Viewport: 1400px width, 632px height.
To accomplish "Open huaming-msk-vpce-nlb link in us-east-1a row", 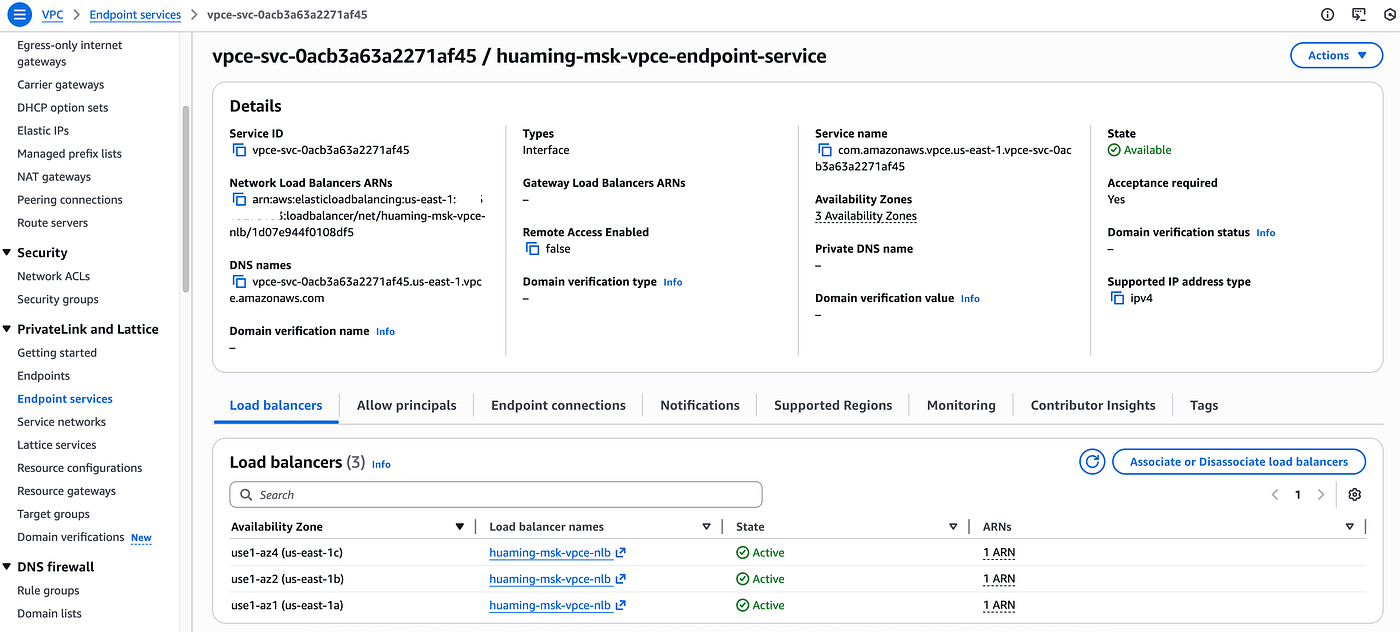I will pyautogui.click(x=550, y=605).
